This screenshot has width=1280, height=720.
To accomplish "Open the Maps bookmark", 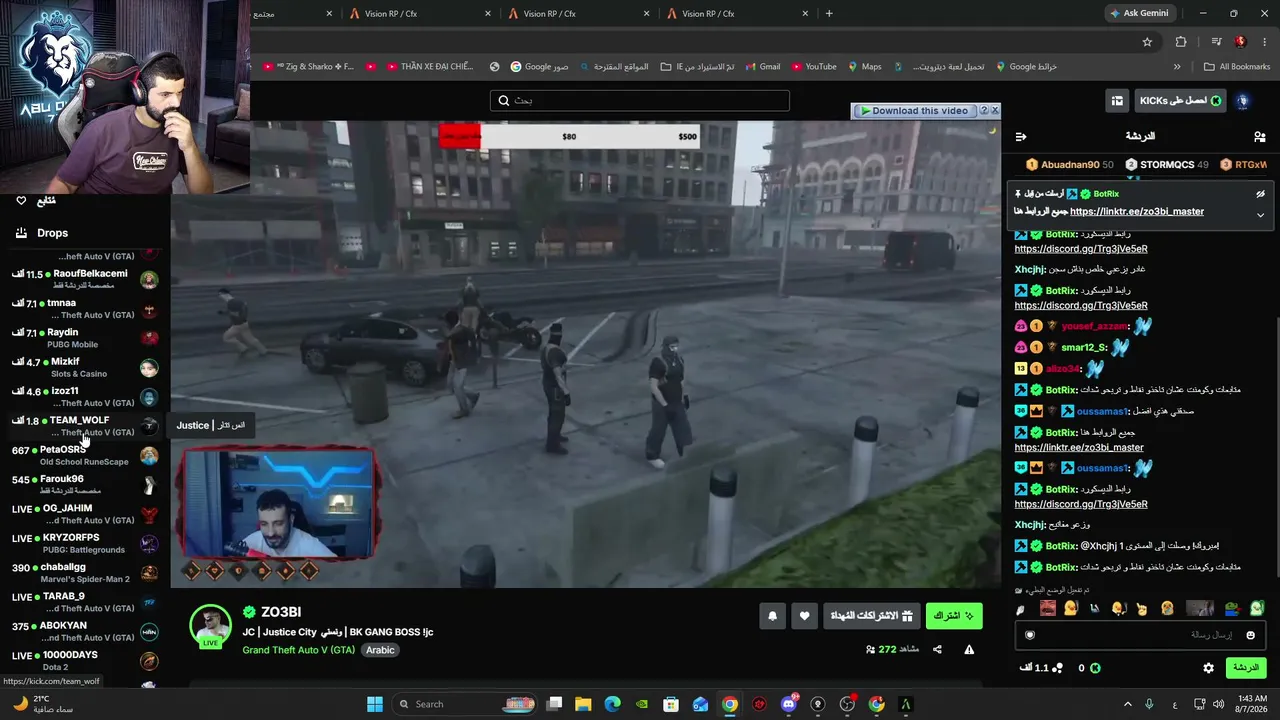I will click(x=865, y=67).
